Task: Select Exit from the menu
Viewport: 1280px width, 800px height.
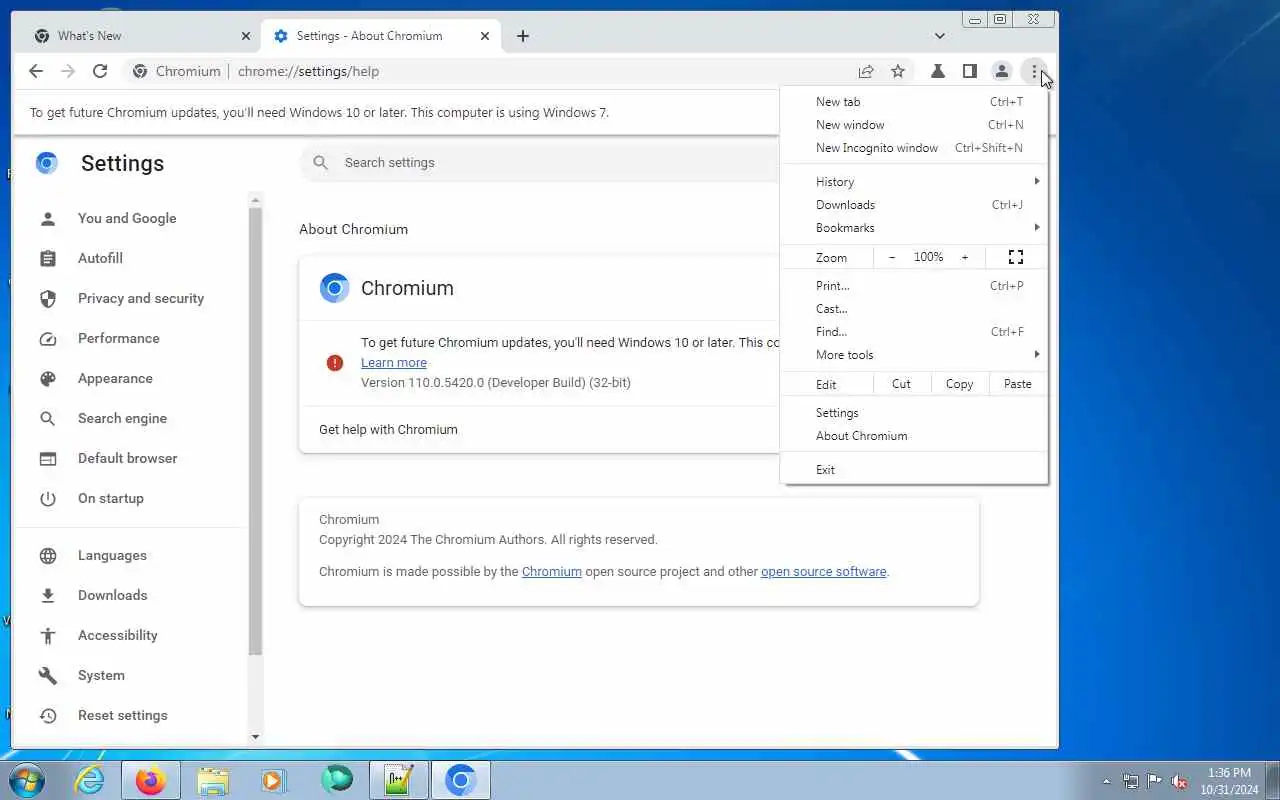Action: [914, 469]
